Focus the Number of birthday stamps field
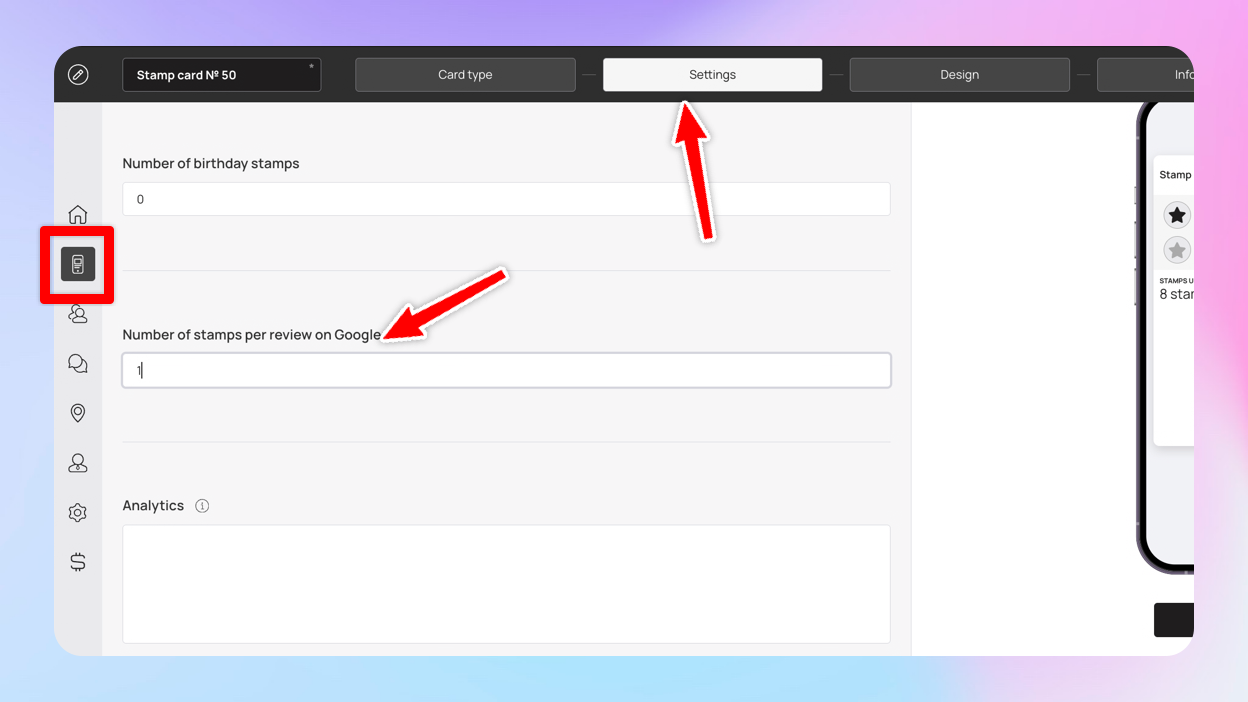 pos(506,199)
